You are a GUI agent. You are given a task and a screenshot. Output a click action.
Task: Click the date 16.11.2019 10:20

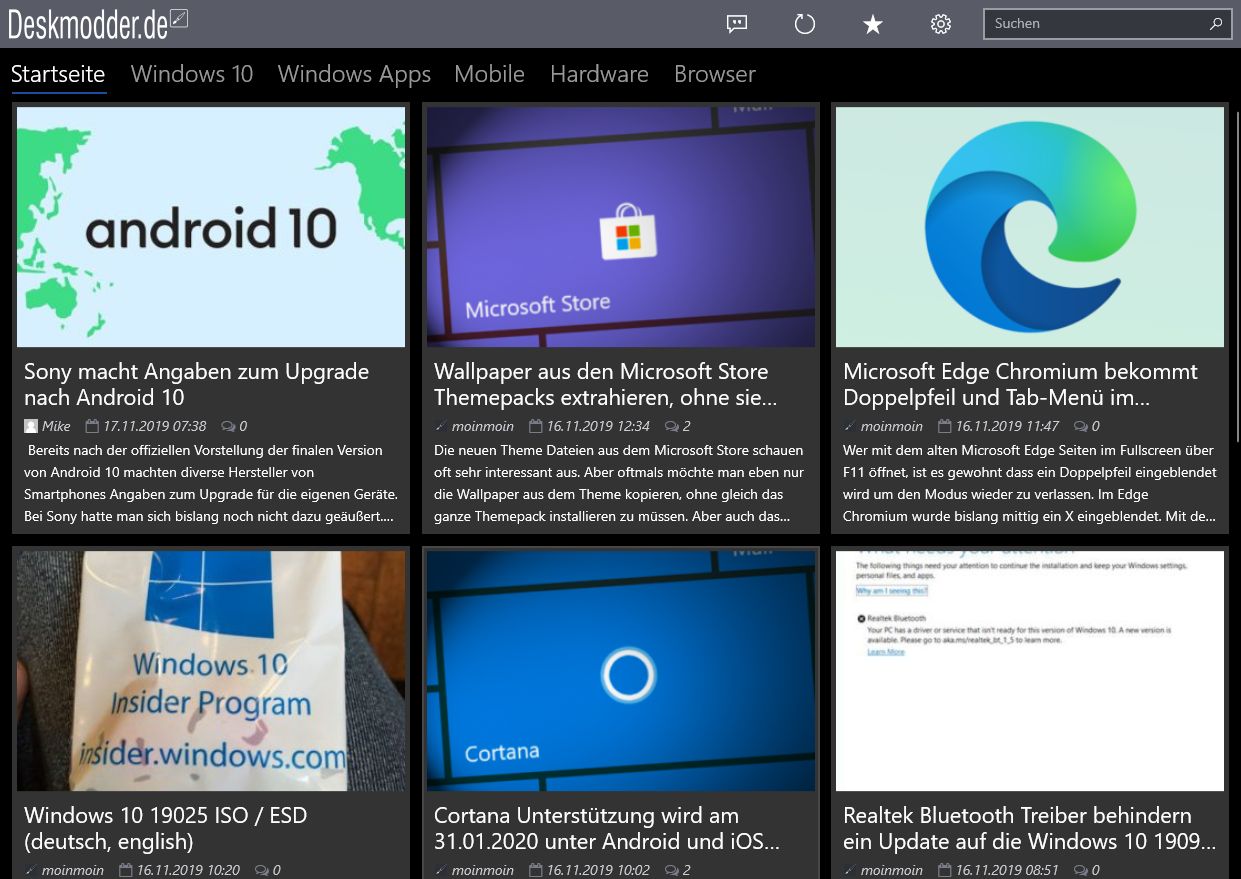pos(188,870)
